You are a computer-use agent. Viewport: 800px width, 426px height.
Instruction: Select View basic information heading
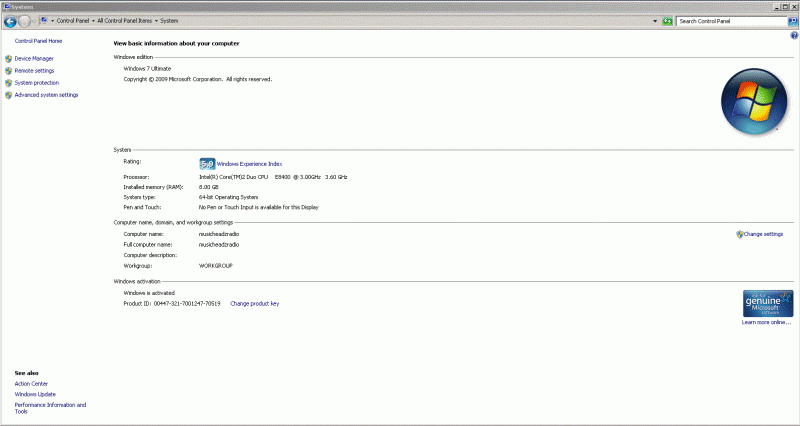point(176,43)
